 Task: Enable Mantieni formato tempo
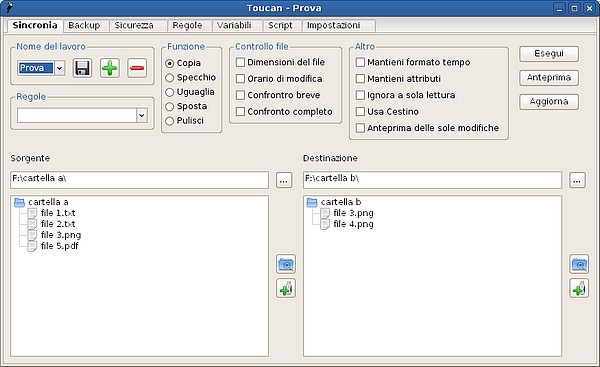coord(360,62)
